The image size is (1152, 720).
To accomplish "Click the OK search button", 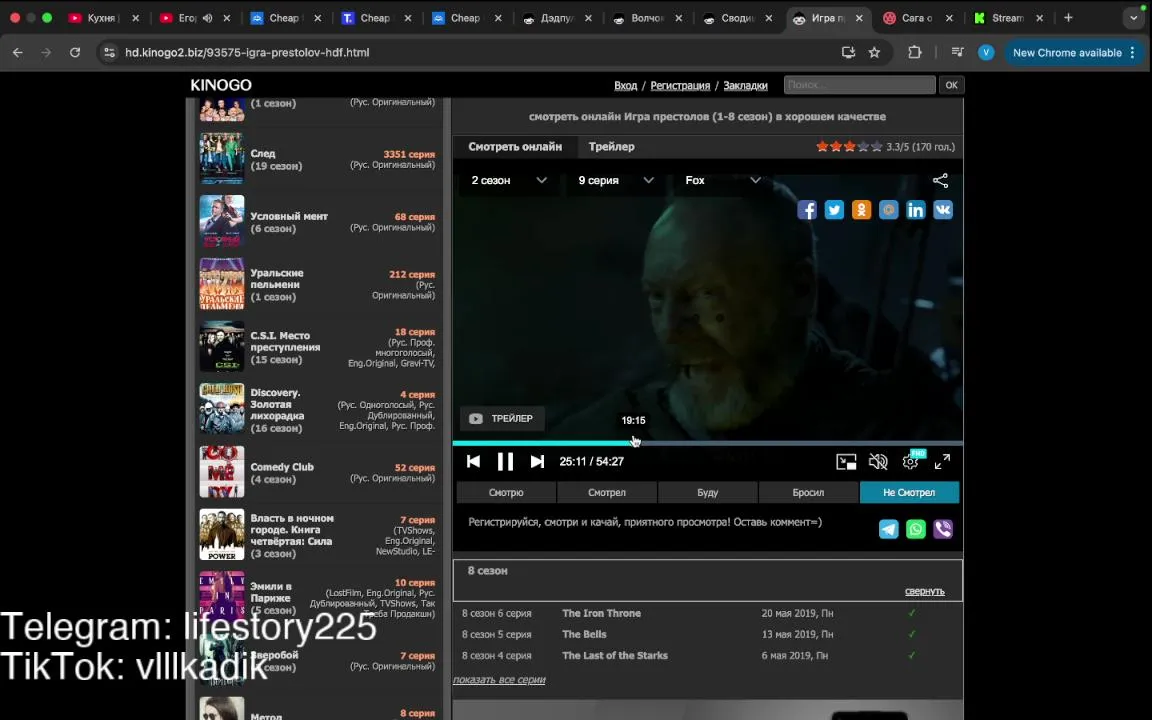I will coord(951,85).
